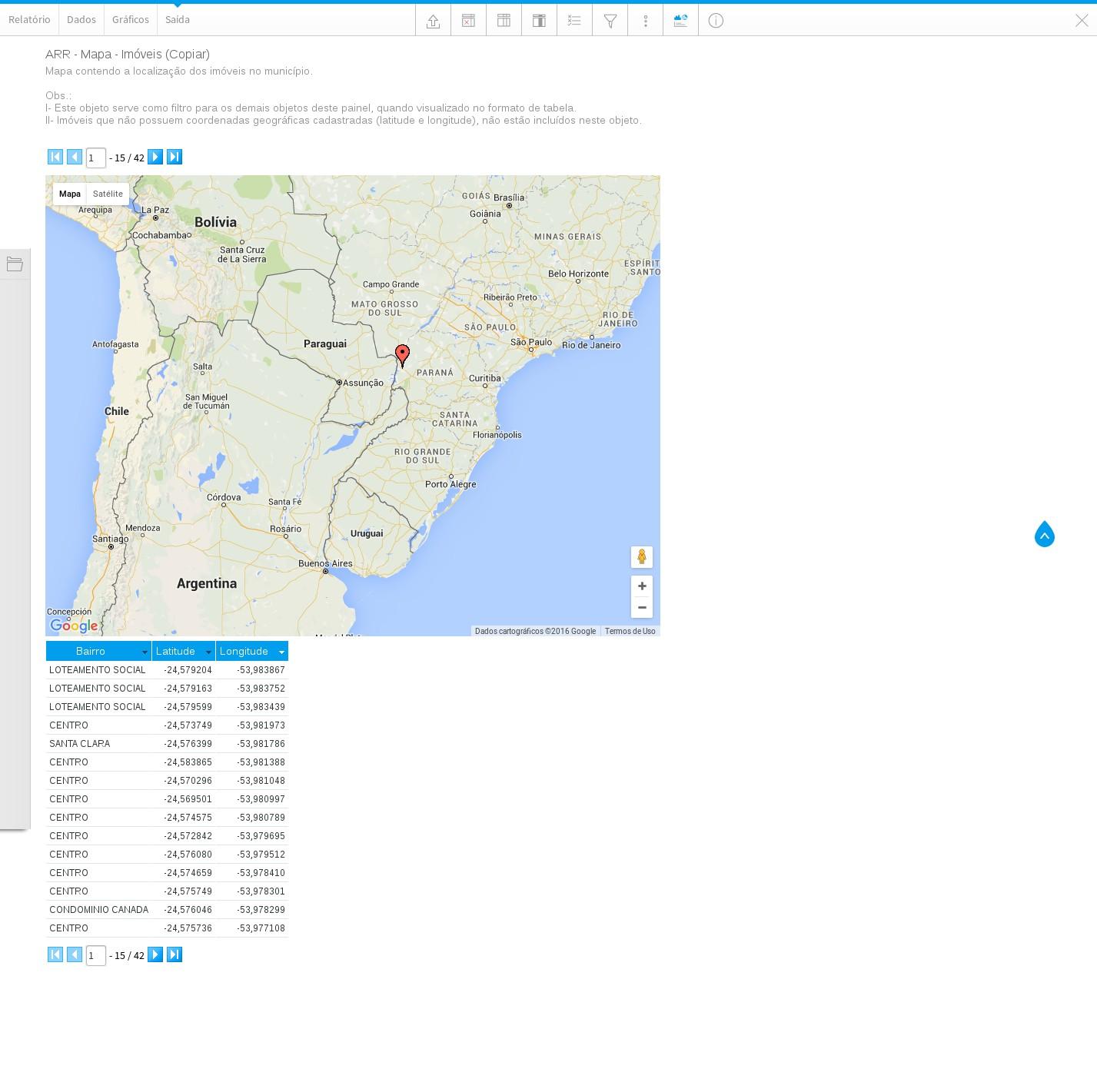
Task: Click the table with highlighted column icon
Action: [539, 21]
